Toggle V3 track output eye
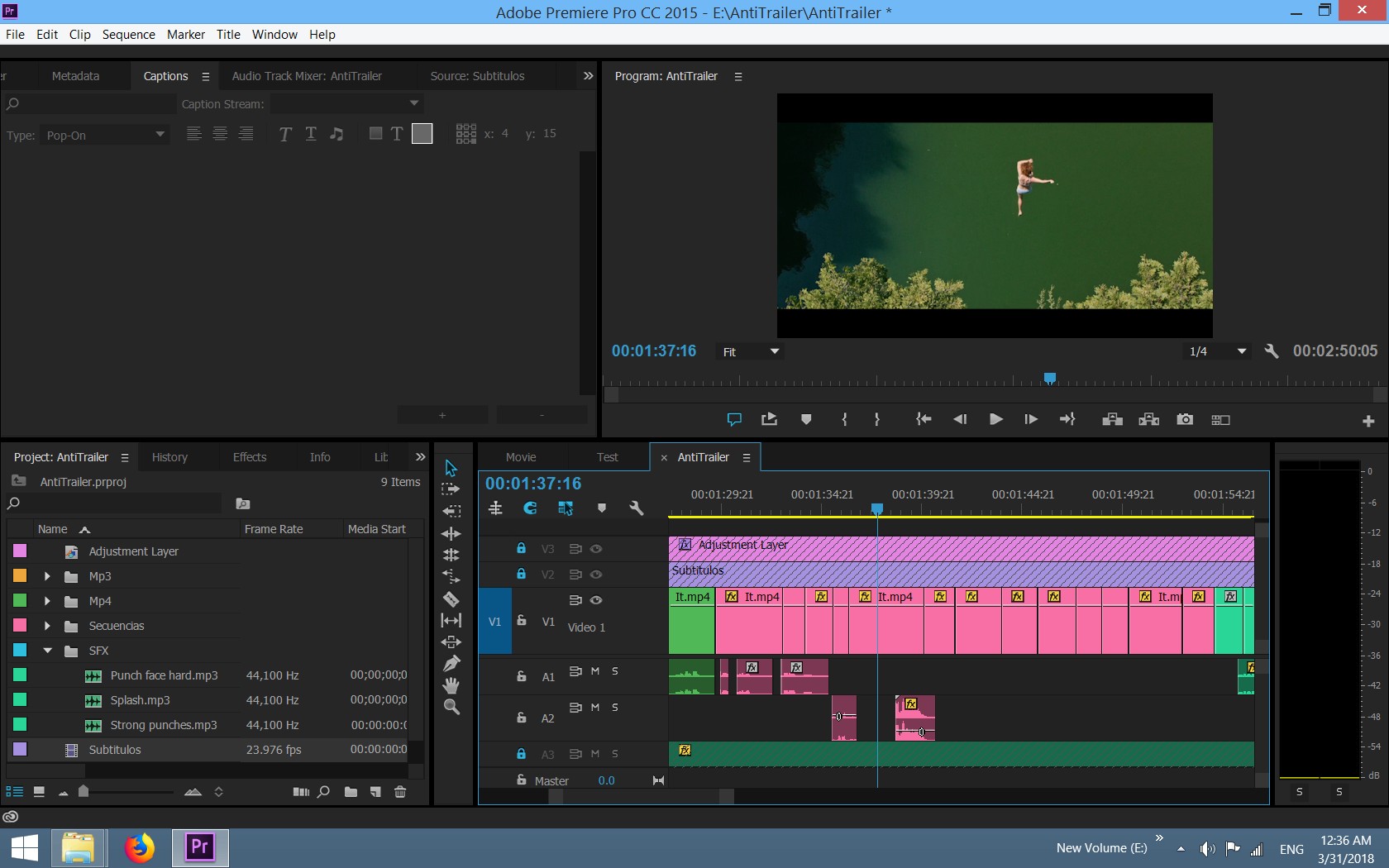 [596, 549]
